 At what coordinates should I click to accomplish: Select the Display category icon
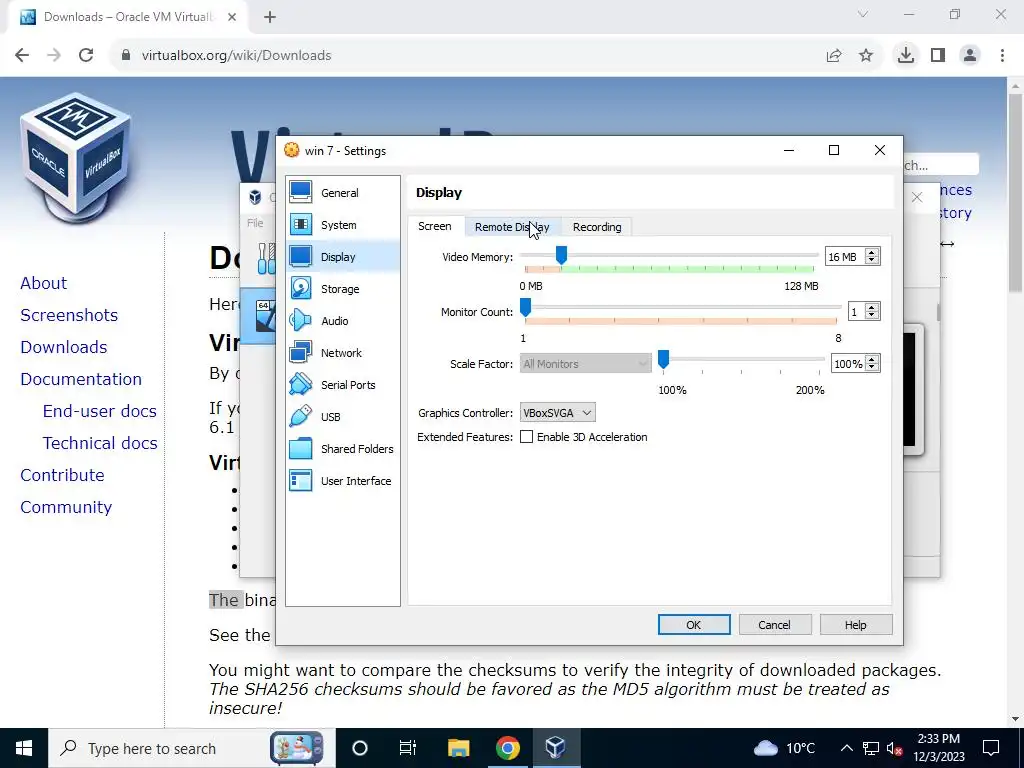click(300, 256)
